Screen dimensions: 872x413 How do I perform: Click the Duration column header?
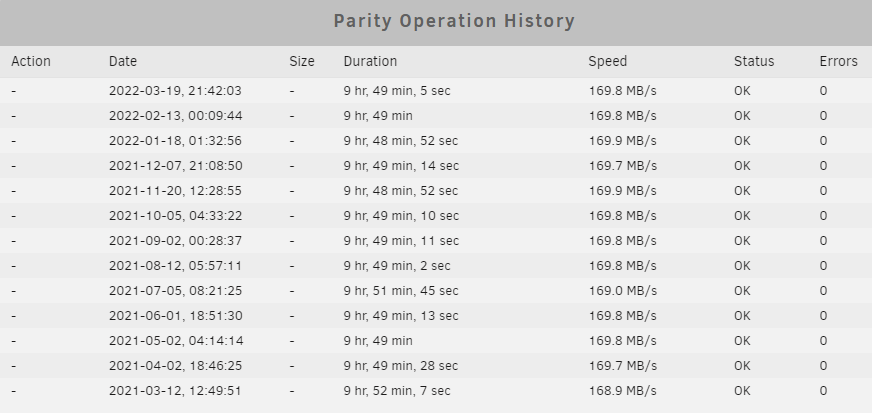[370, 61]
